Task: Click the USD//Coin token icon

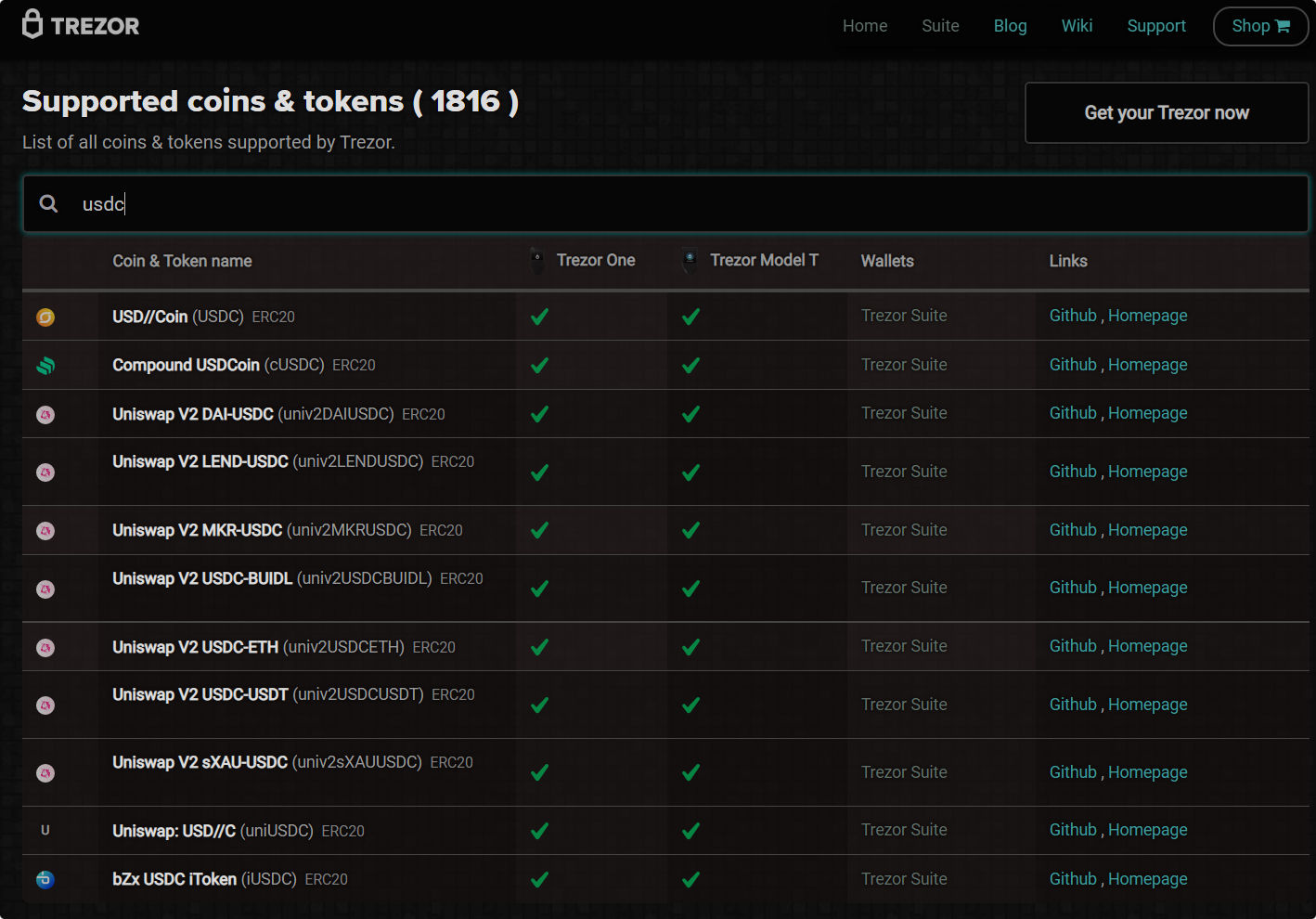Action: pos(45,317)
